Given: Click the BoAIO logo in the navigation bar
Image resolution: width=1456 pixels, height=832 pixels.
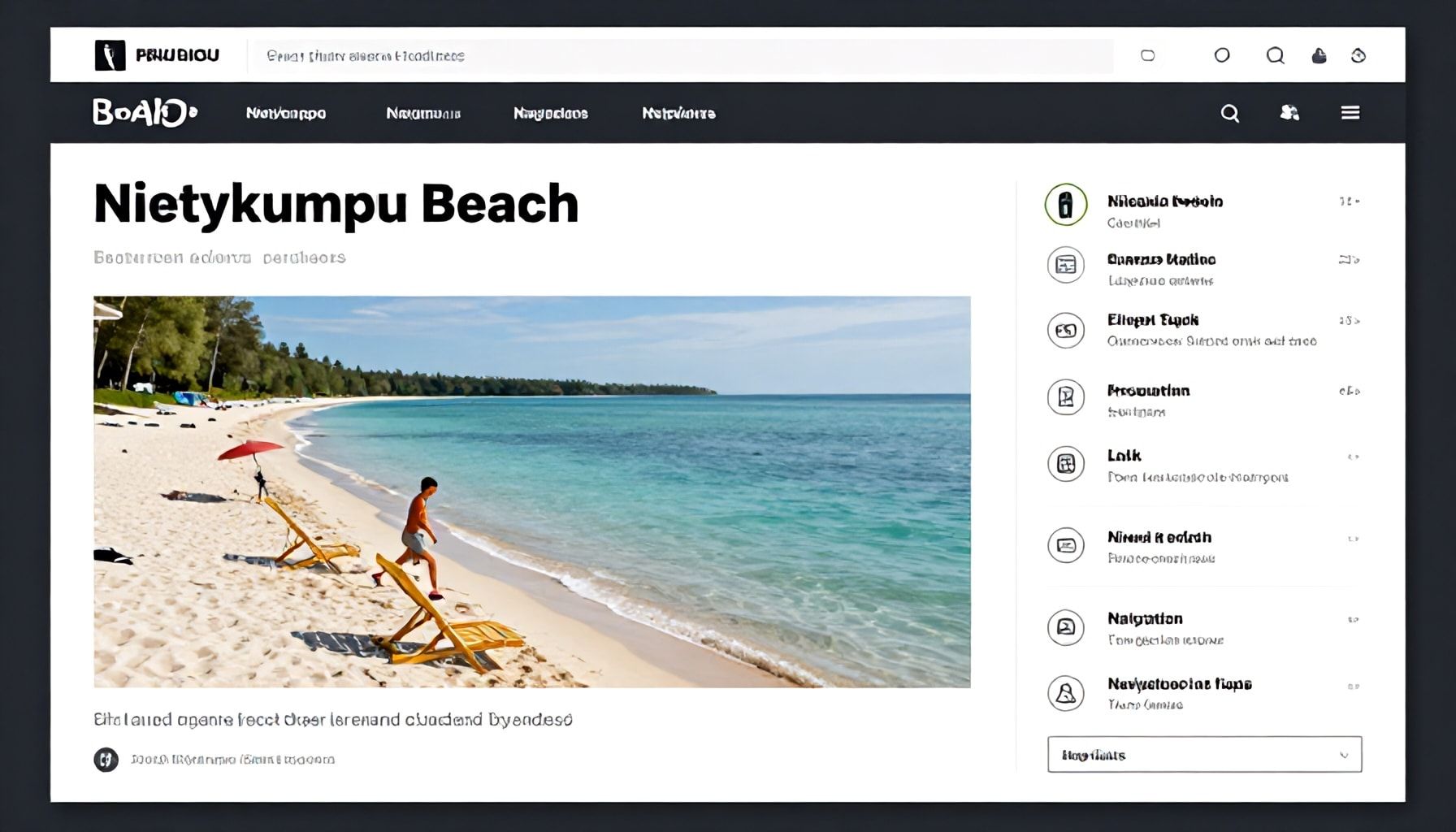Looking at the screenshot, I should pyautogui.click(x=145, y=112).
